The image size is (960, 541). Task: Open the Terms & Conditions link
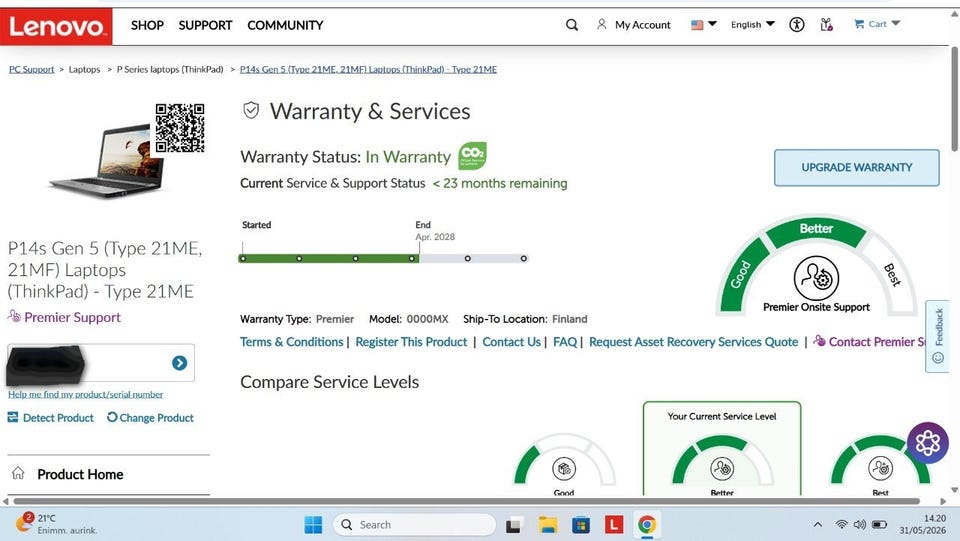click(291, 342)
